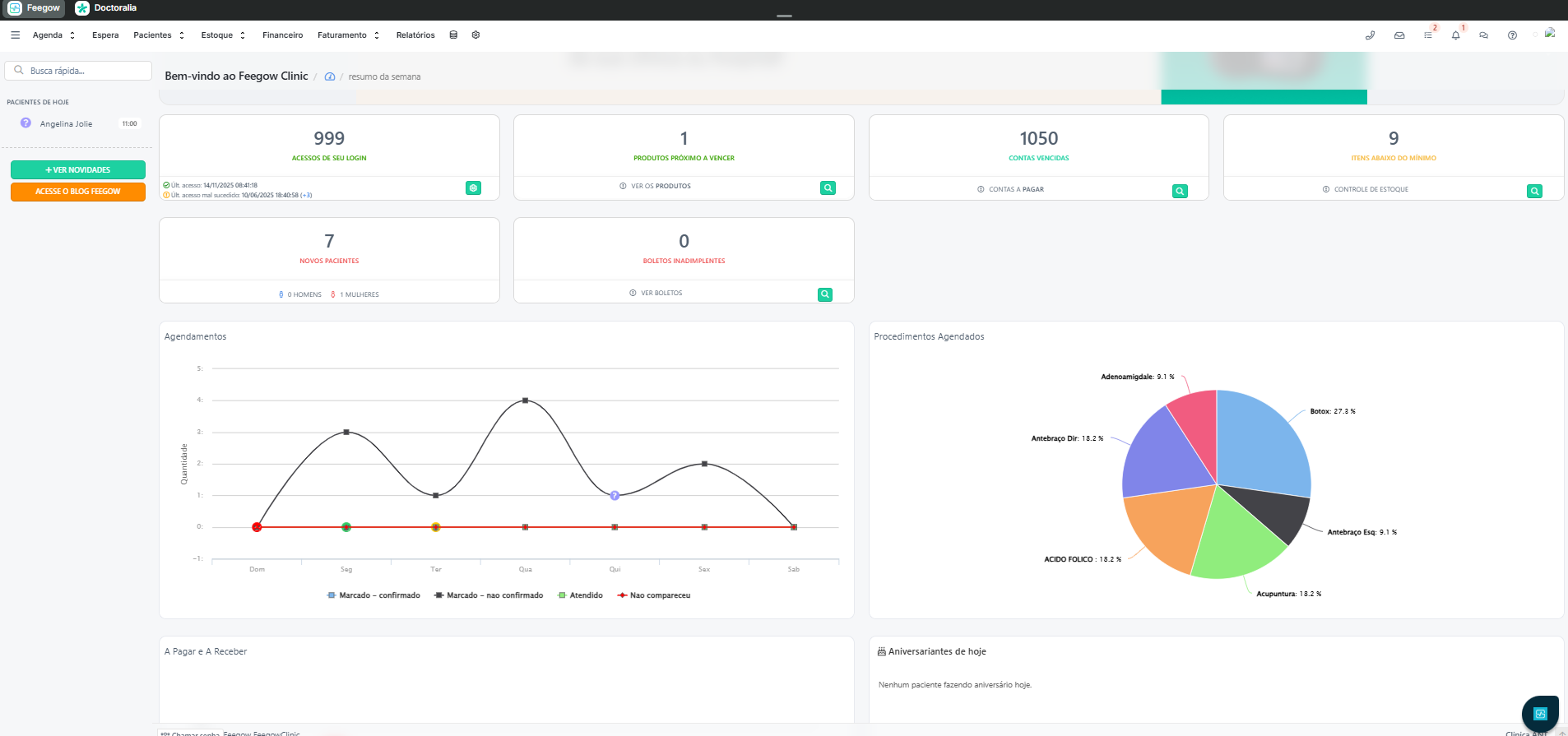The image size is (1568, 736).
Task: Open the 'Contas a pagar' link
Action: point(1011,189)
